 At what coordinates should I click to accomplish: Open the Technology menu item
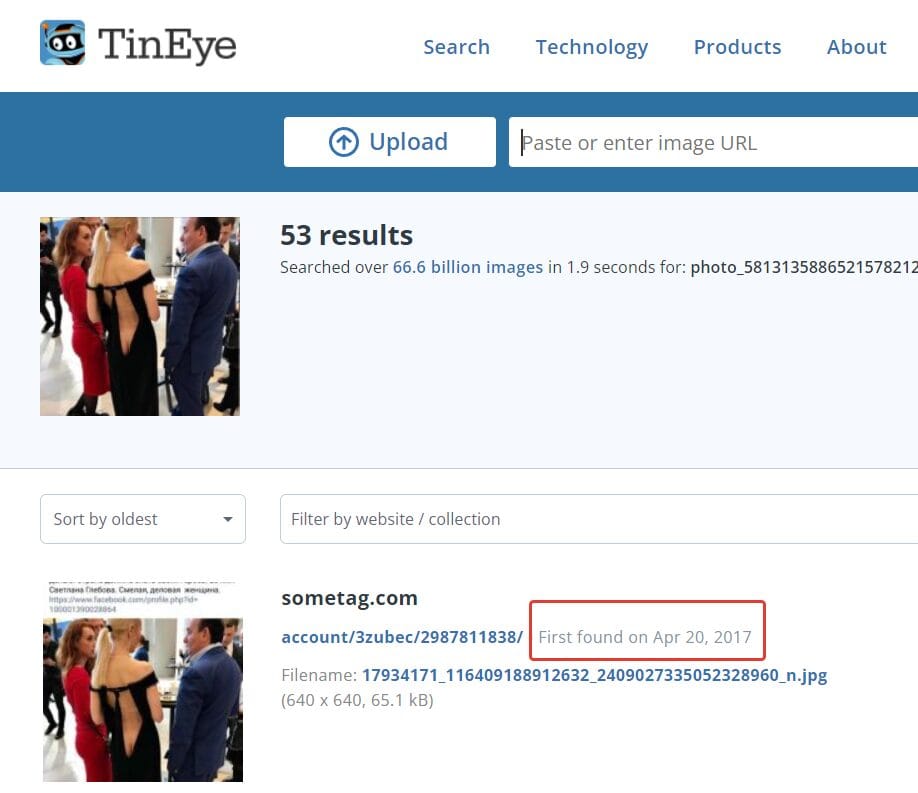click(592, 47)
